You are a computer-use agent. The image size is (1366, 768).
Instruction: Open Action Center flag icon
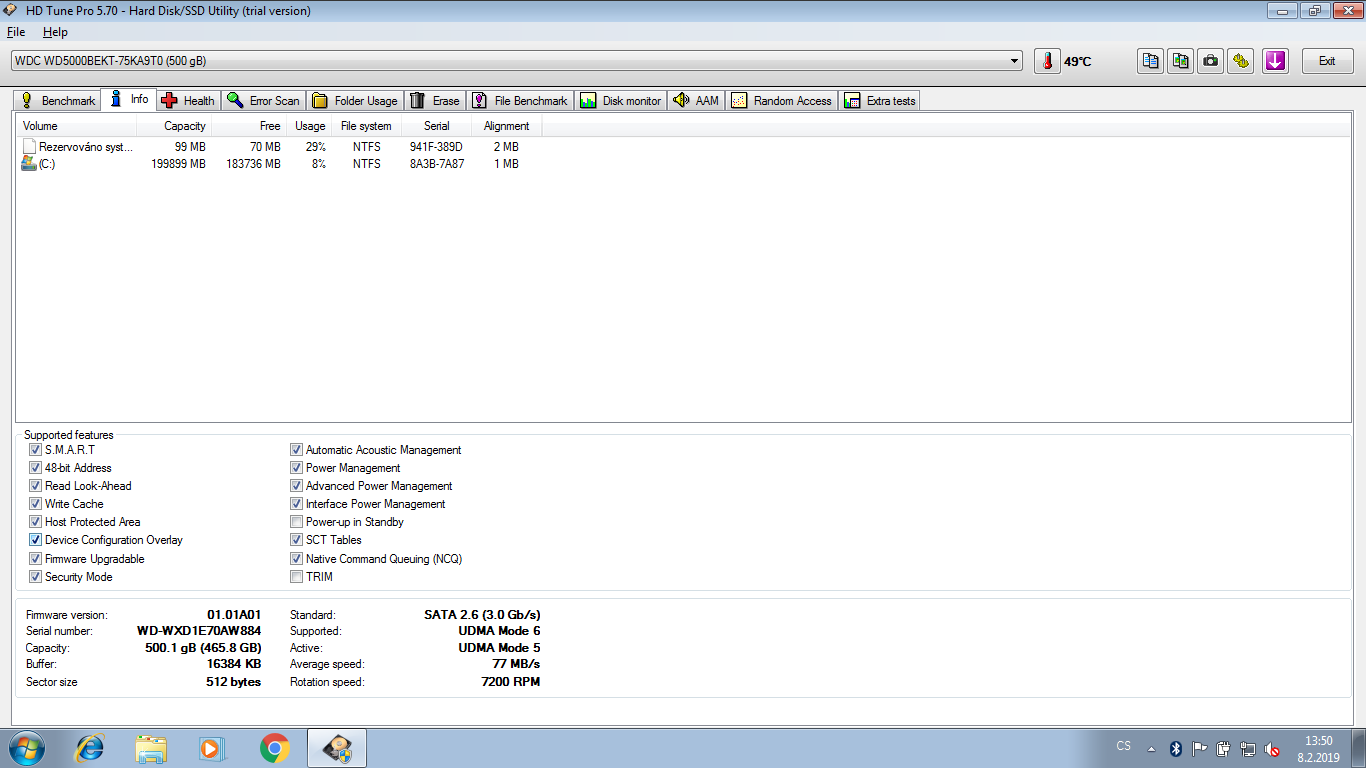click(x=1200, y=748)
